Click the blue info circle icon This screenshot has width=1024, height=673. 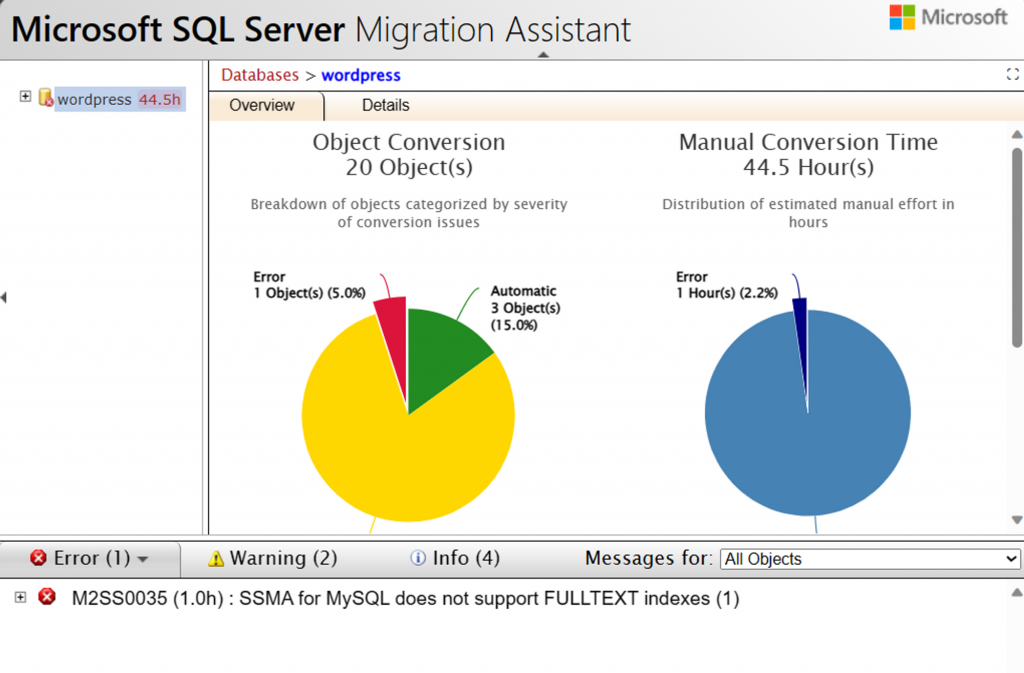click(x=417, y=558)
